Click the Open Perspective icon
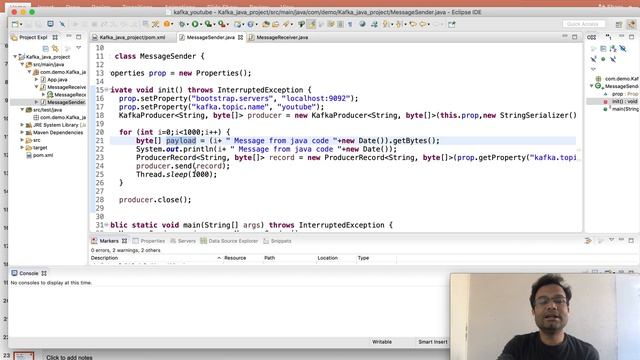The height and width of the screenshot is (360, 640). [619, 24]
